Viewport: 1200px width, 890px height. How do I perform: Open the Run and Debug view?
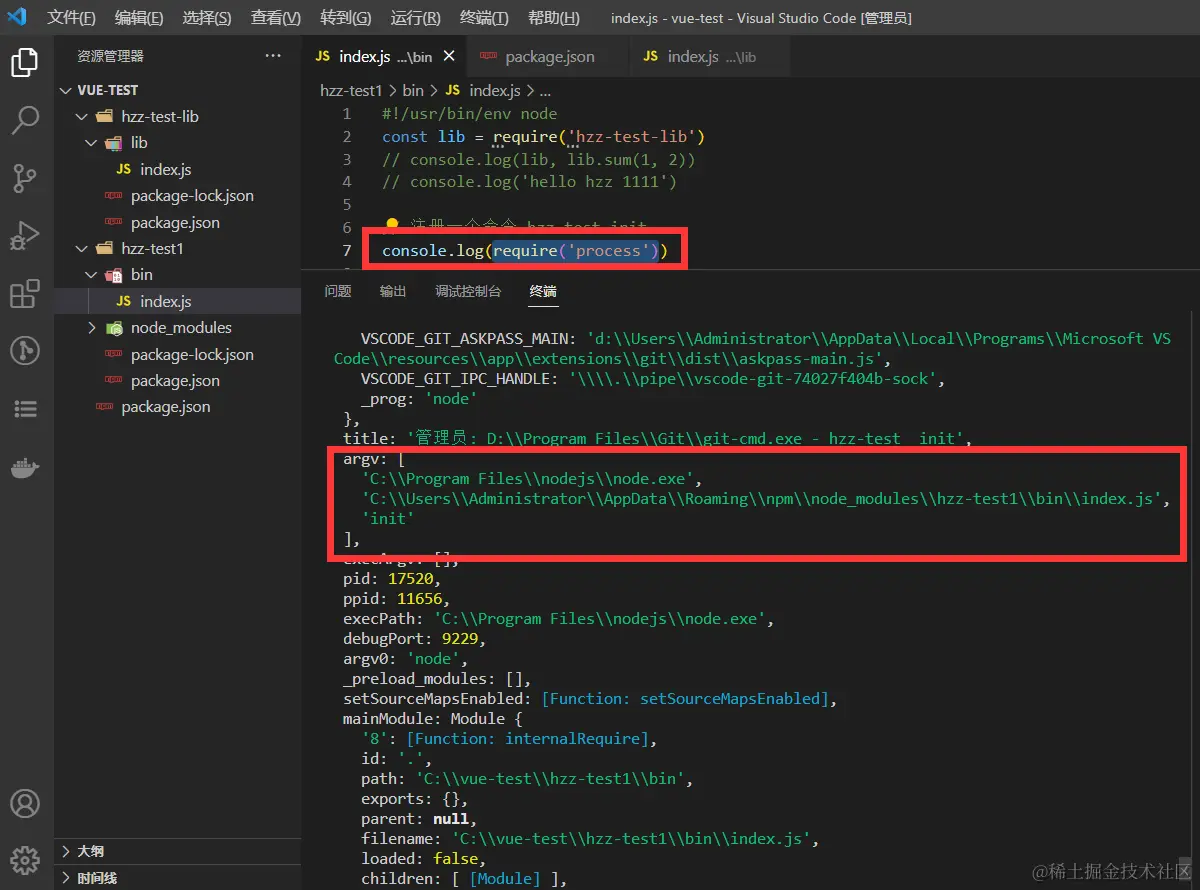[24, 237]
